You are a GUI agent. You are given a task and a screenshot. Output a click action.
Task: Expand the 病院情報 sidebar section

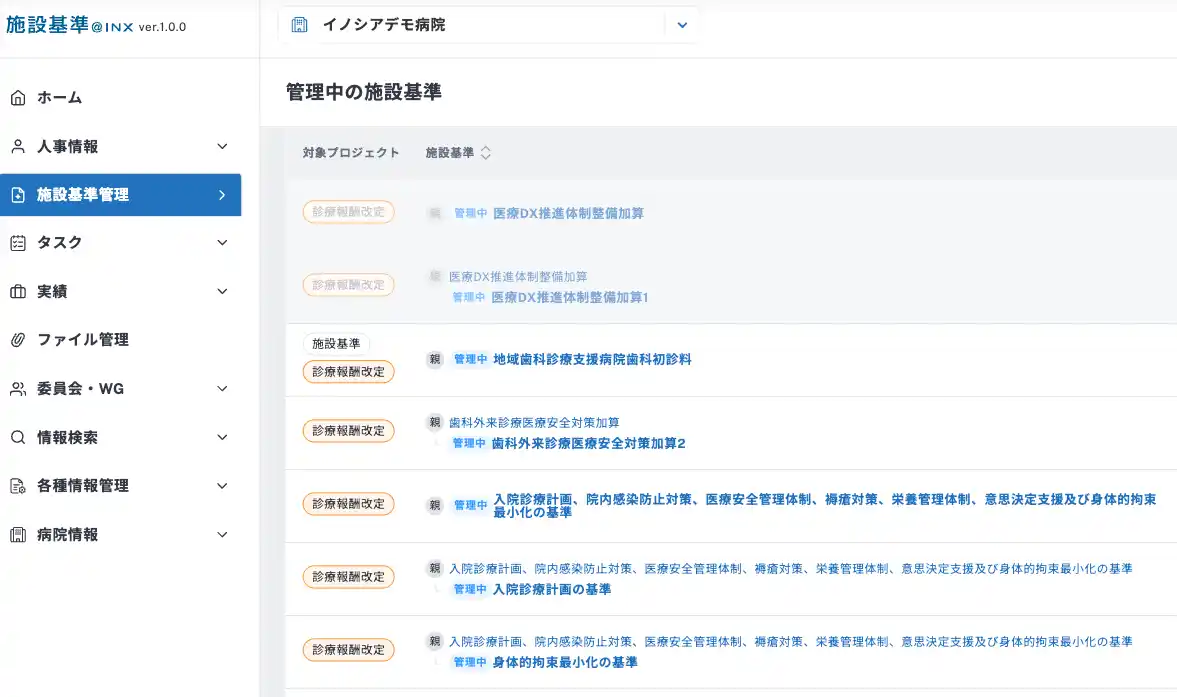[x=120, y=534]
